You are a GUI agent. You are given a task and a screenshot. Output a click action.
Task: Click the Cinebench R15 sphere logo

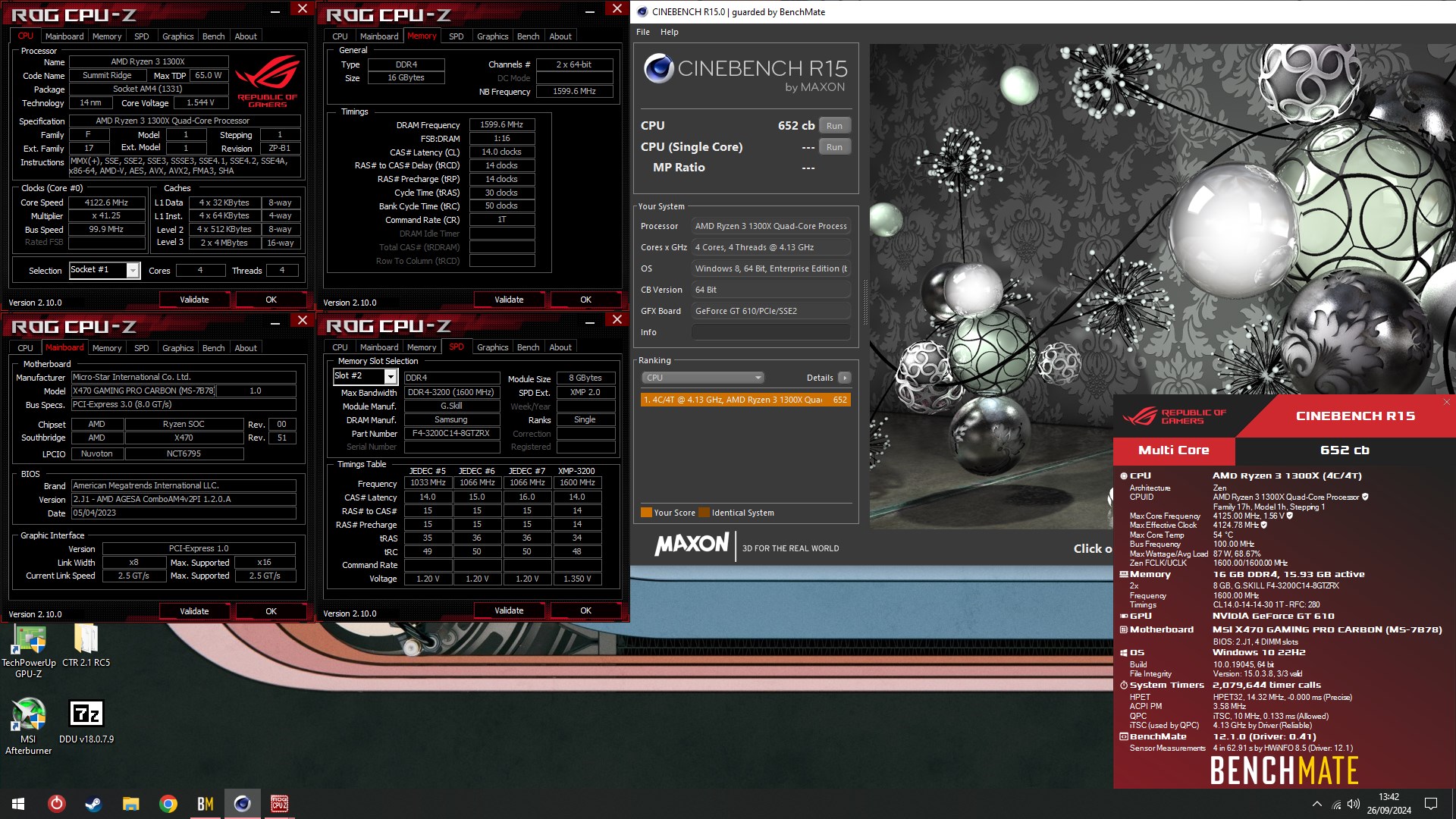point(658,69)
